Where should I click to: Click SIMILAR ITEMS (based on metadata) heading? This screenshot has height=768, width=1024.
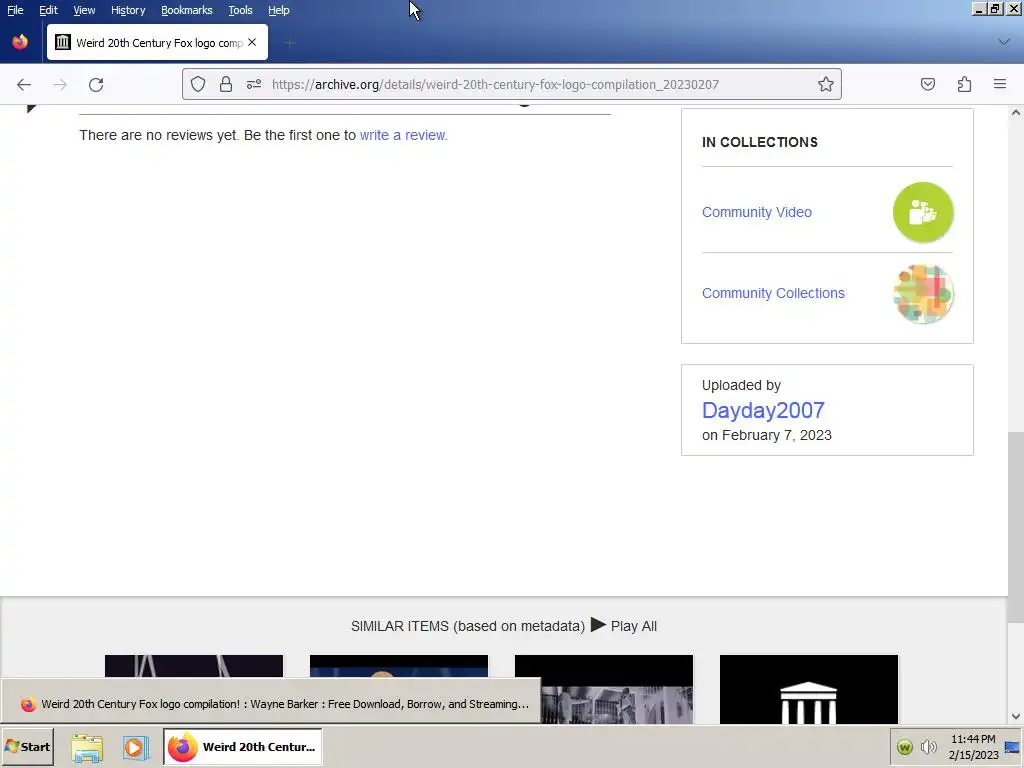tap(468, 626)
